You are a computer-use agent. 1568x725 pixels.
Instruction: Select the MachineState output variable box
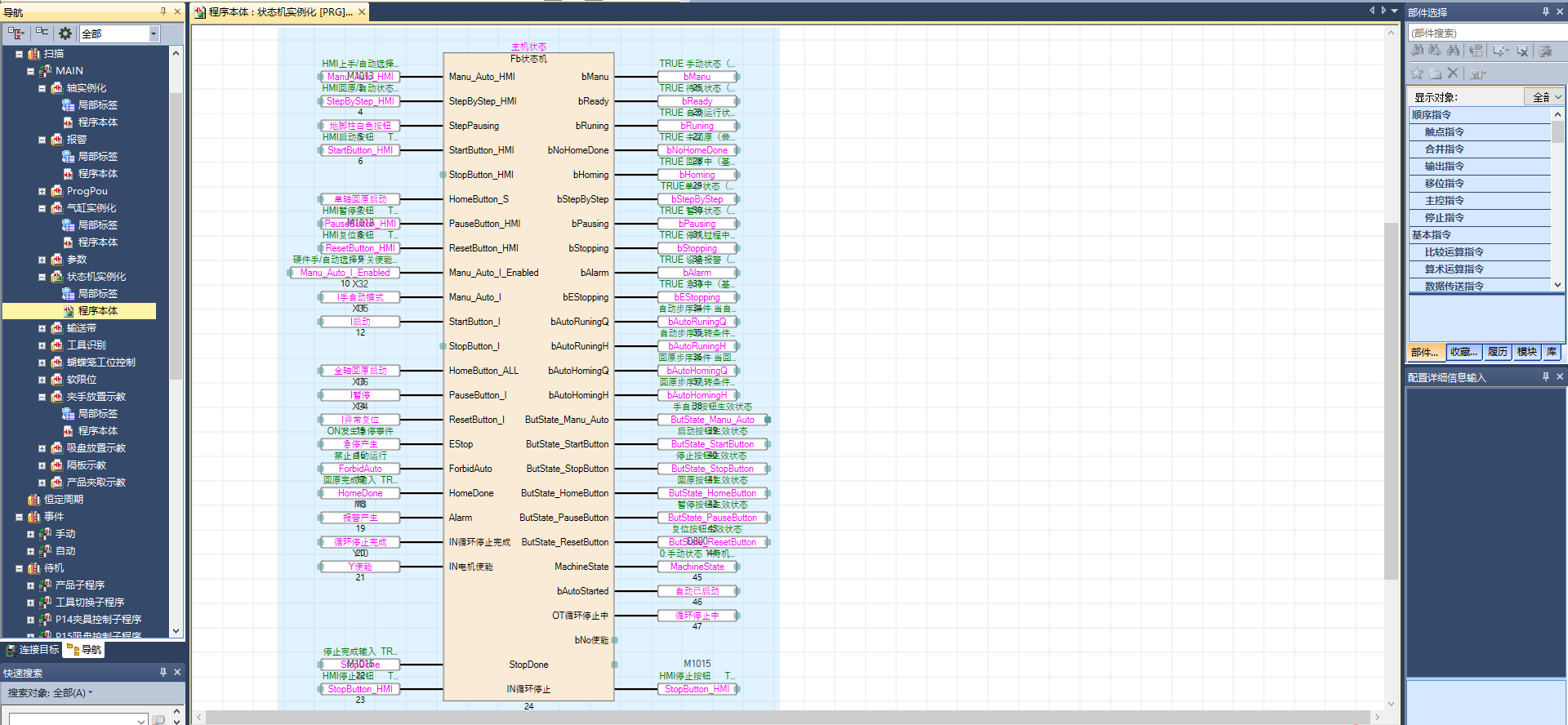697,567
